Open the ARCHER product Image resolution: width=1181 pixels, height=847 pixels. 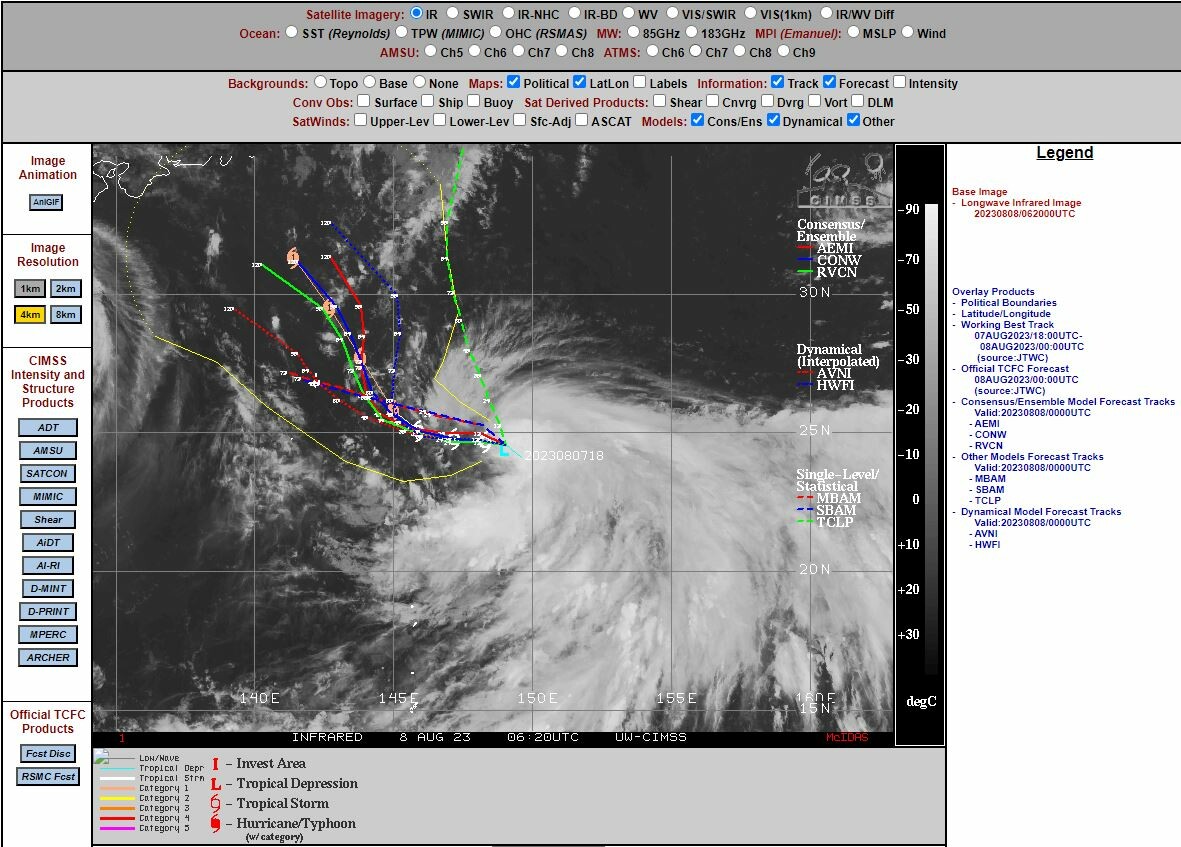pos(47,657)
